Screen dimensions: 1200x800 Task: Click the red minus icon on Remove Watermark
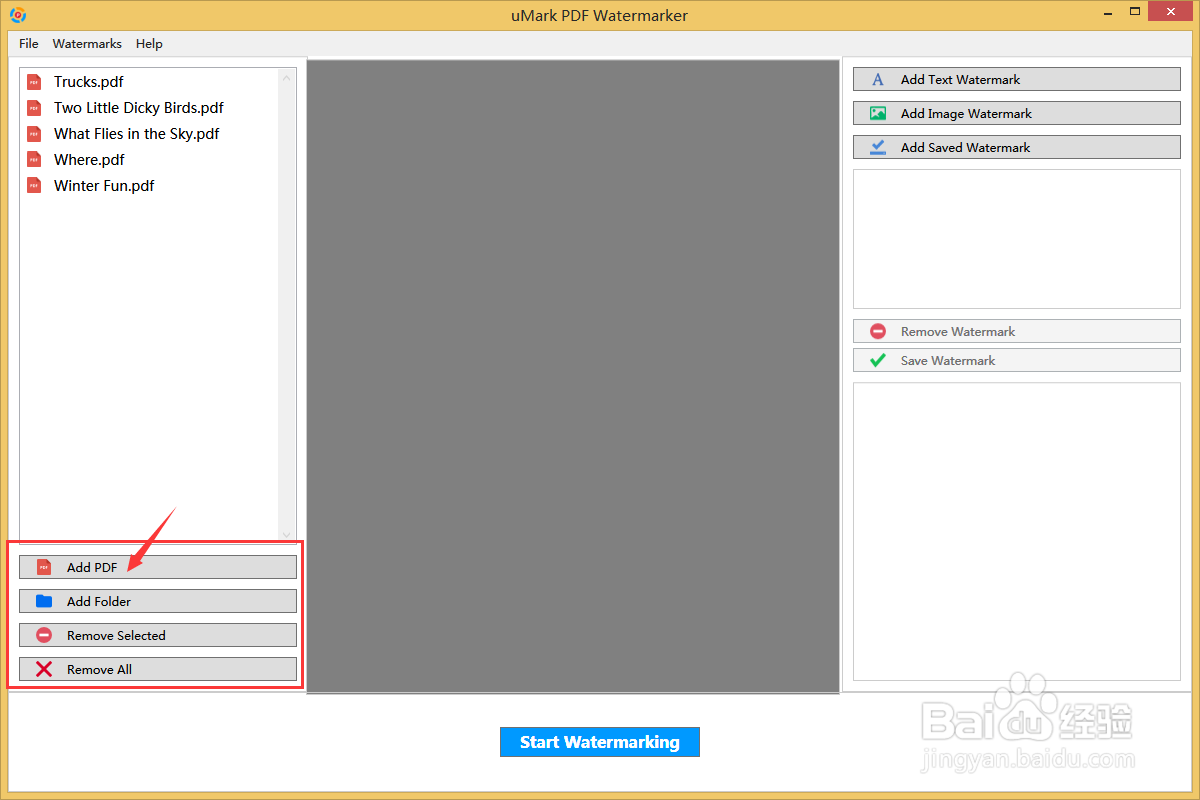[878, 331]
